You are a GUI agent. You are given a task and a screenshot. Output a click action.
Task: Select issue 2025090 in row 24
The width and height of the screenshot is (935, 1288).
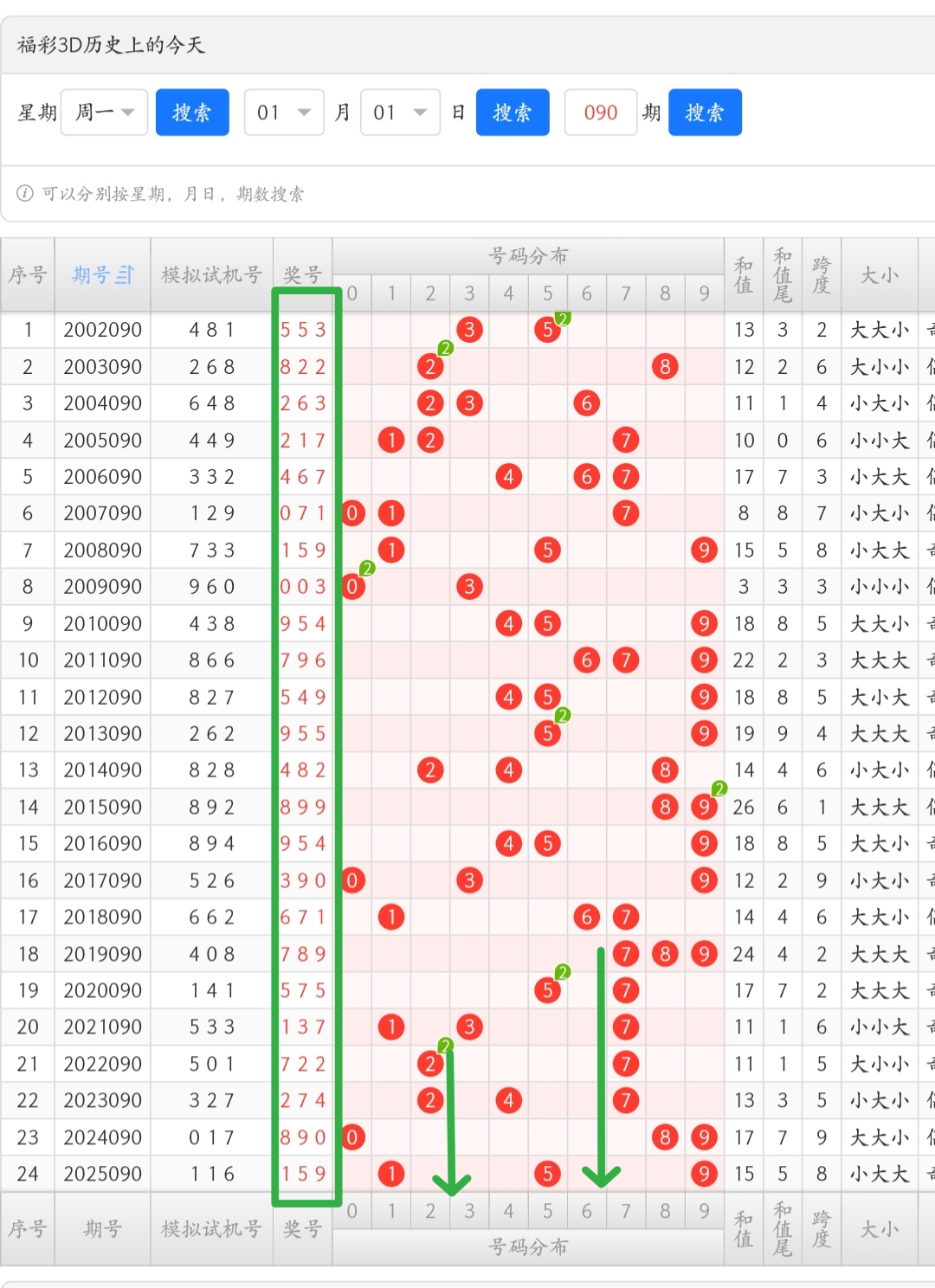[102, 1174]
